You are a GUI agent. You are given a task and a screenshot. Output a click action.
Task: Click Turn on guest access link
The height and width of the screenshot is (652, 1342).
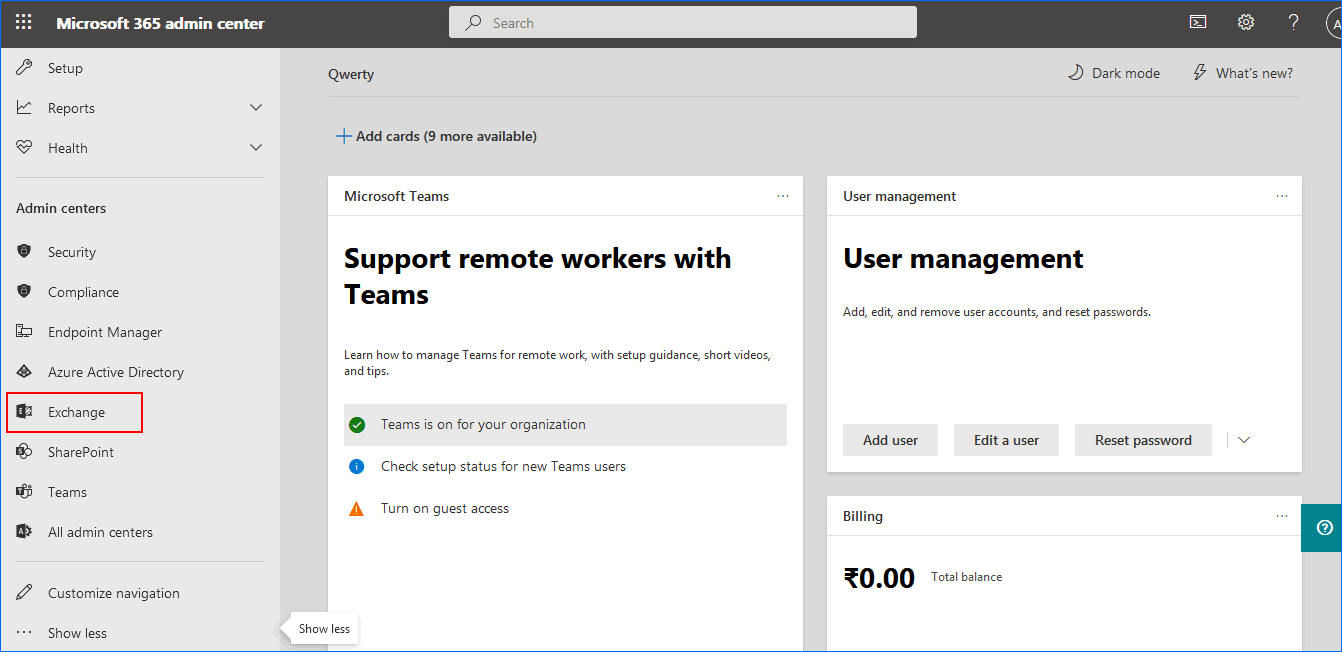point(444,508)
